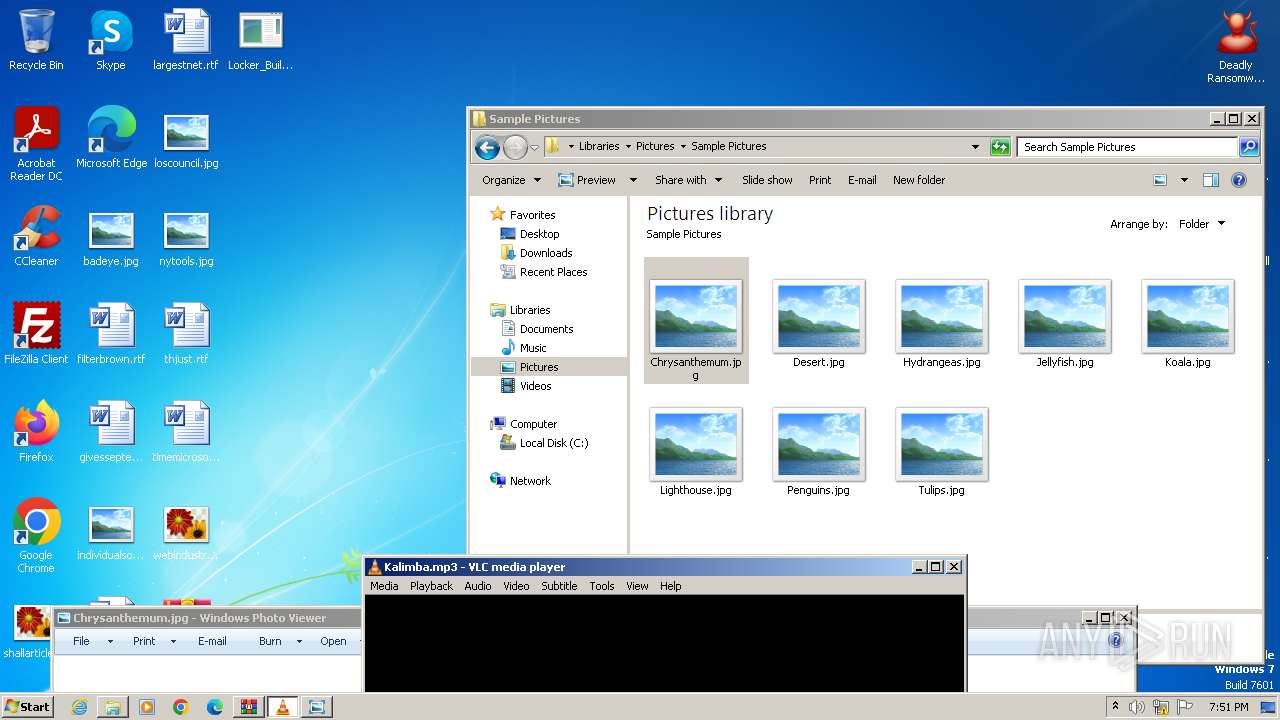1280x720 pixels.
Task: Open the address bar history dropdown arrow
Action: 975,147
